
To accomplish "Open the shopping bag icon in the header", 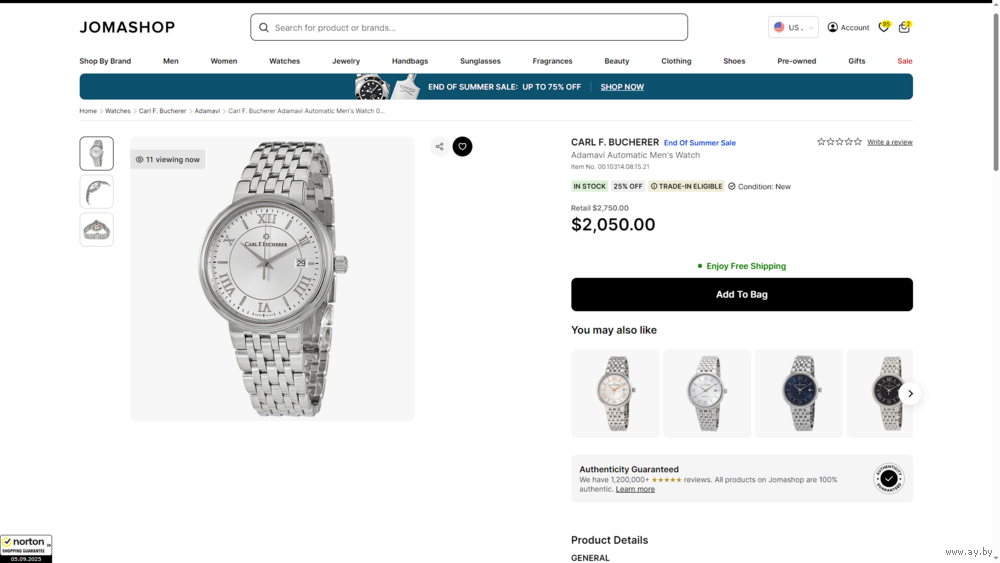I will tap(904, 28).
